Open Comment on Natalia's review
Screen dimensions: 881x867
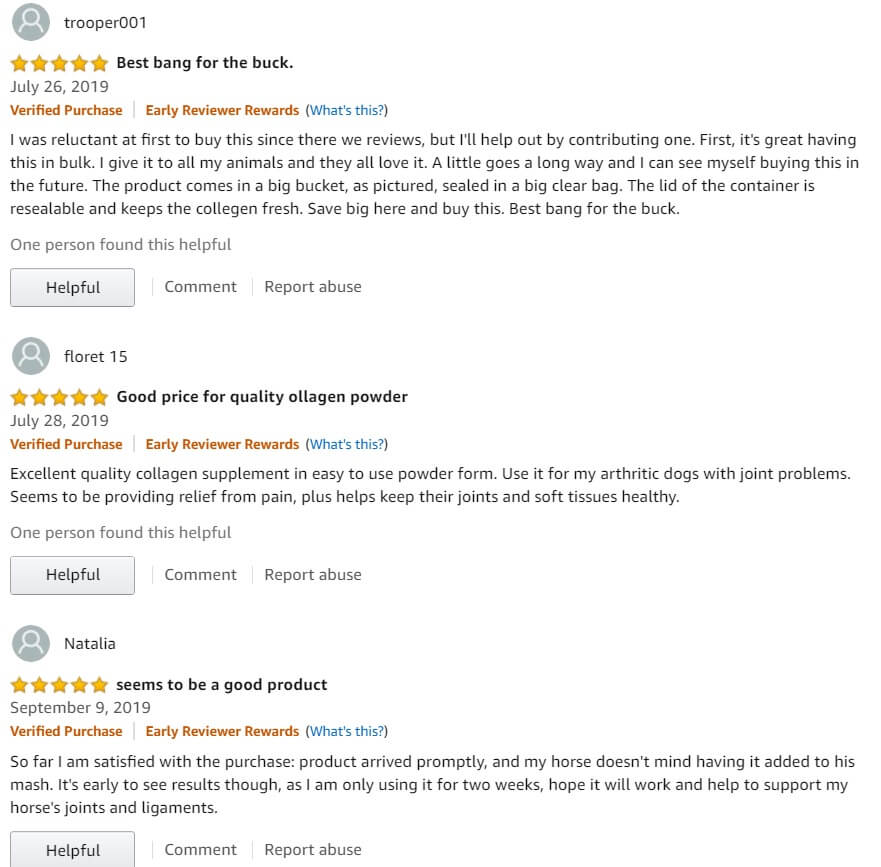coord(201,850)
